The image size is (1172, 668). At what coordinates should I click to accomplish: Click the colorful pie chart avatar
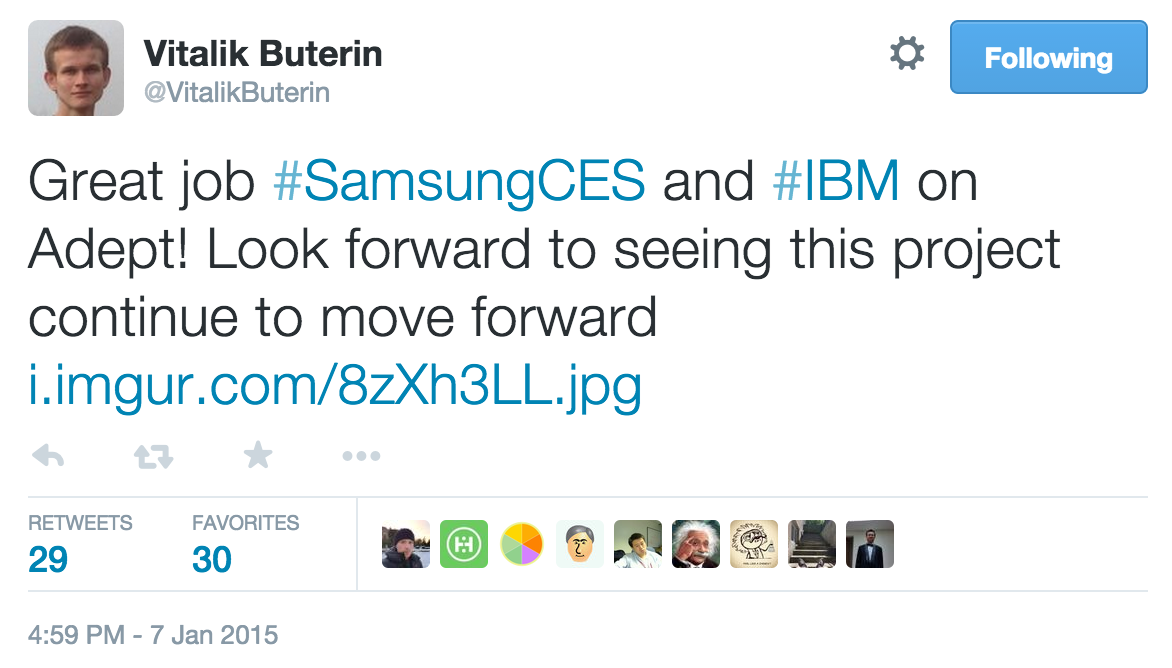coord(522,544)
